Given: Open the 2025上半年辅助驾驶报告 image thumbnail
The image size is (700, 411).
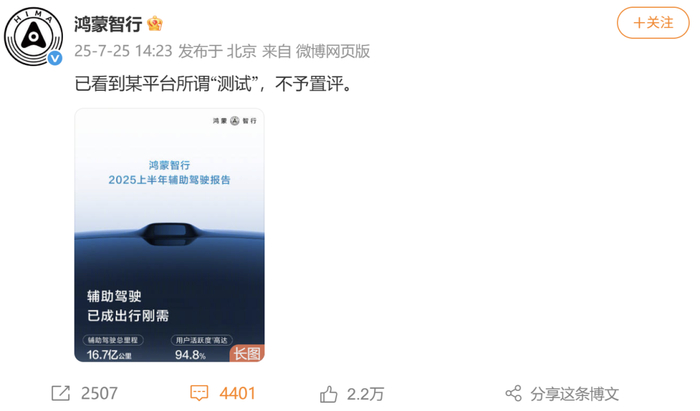Looking at the screenshot, I should (169, 235).
